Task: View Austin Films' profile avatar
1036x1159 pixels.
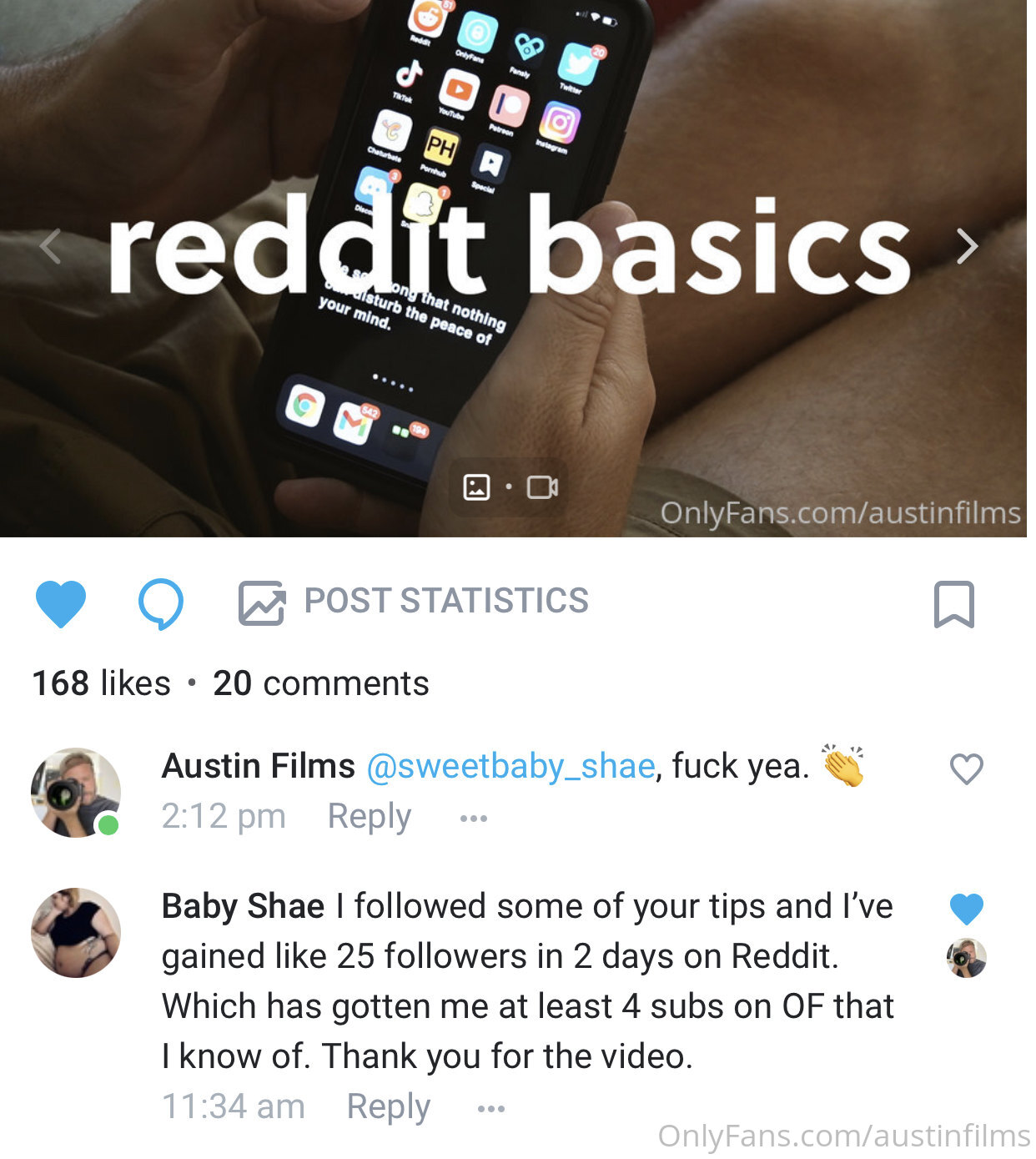Action: click(76, 793)
